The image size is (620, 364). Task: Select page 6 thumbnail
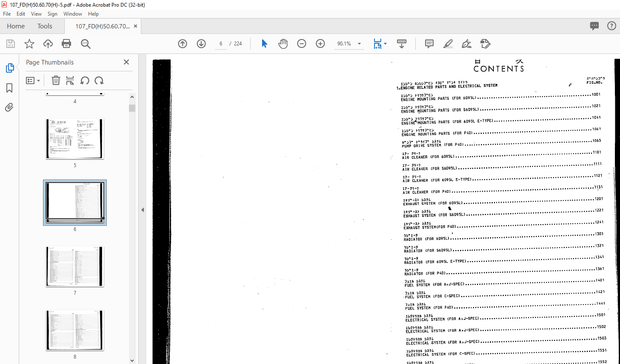point(75,202)
